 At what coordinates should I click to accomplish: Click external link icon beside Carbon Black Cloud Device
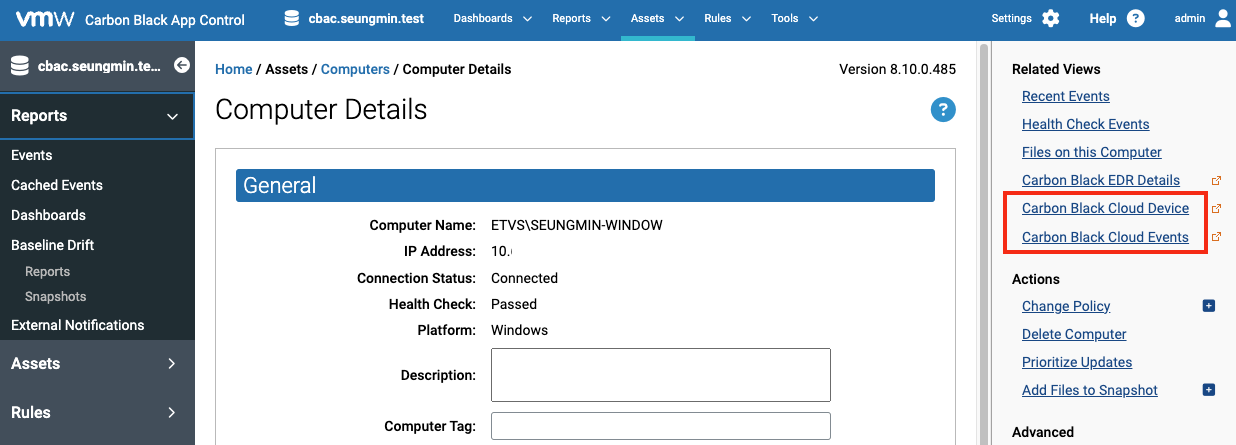point(1216,209)
